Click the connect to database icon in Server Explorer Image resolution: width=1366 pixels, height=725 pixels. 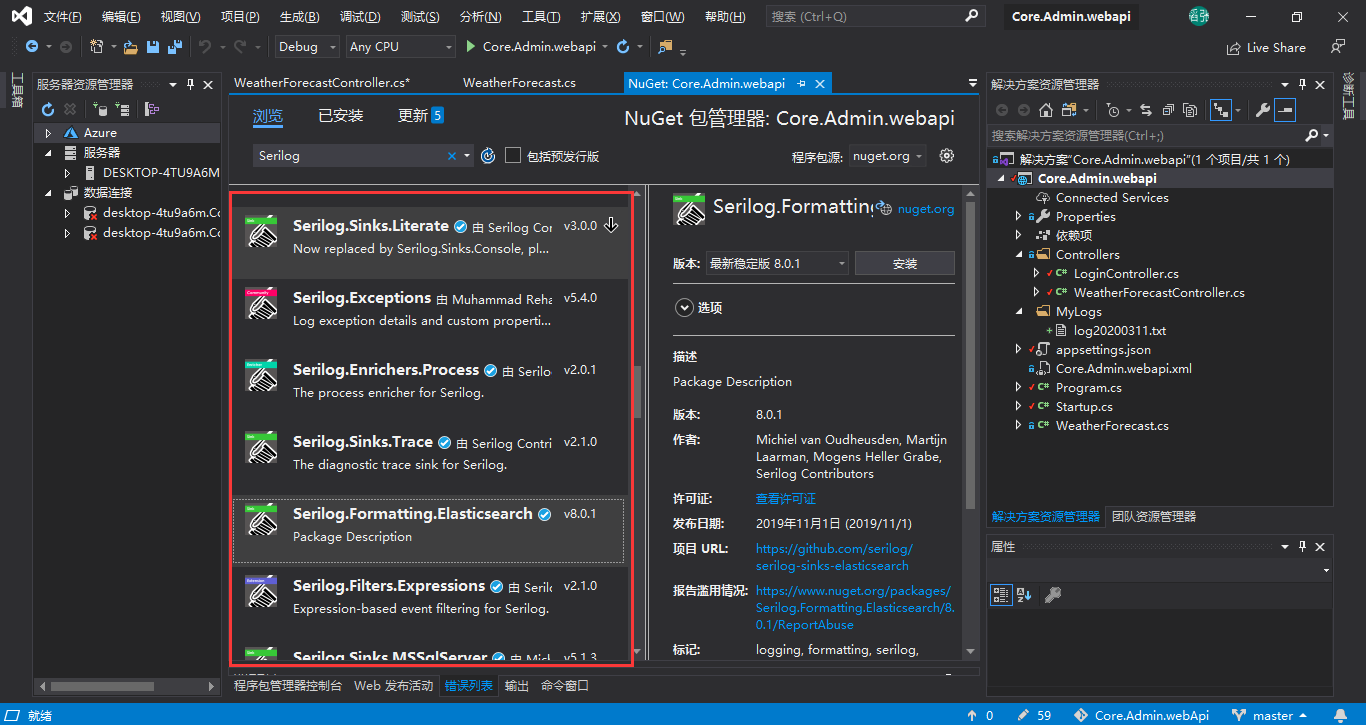[98, 109]
